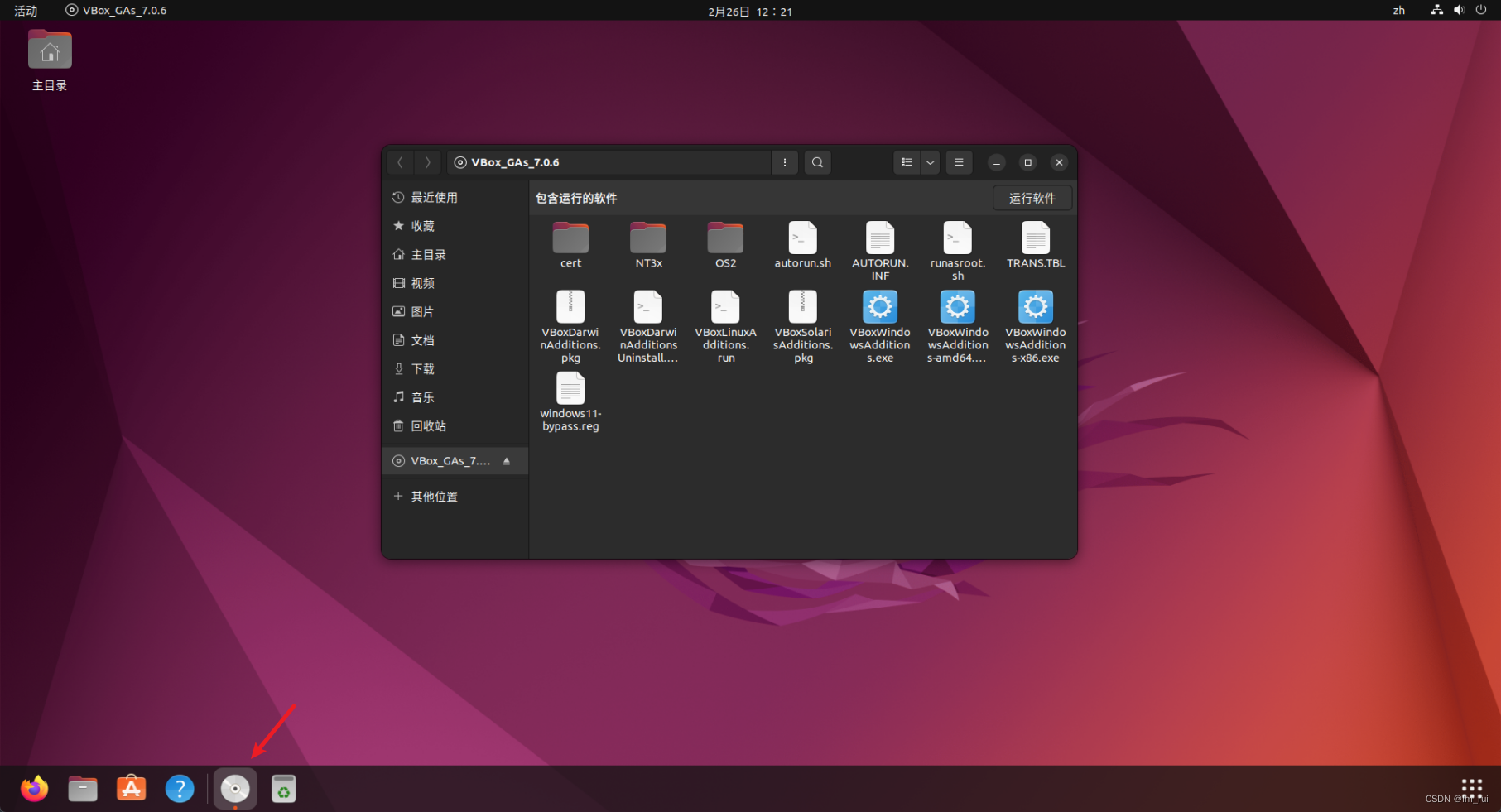The width and height of the screenshot is (1501, 812).
Task: Open Files app from the dock
Action: (83, 789)
